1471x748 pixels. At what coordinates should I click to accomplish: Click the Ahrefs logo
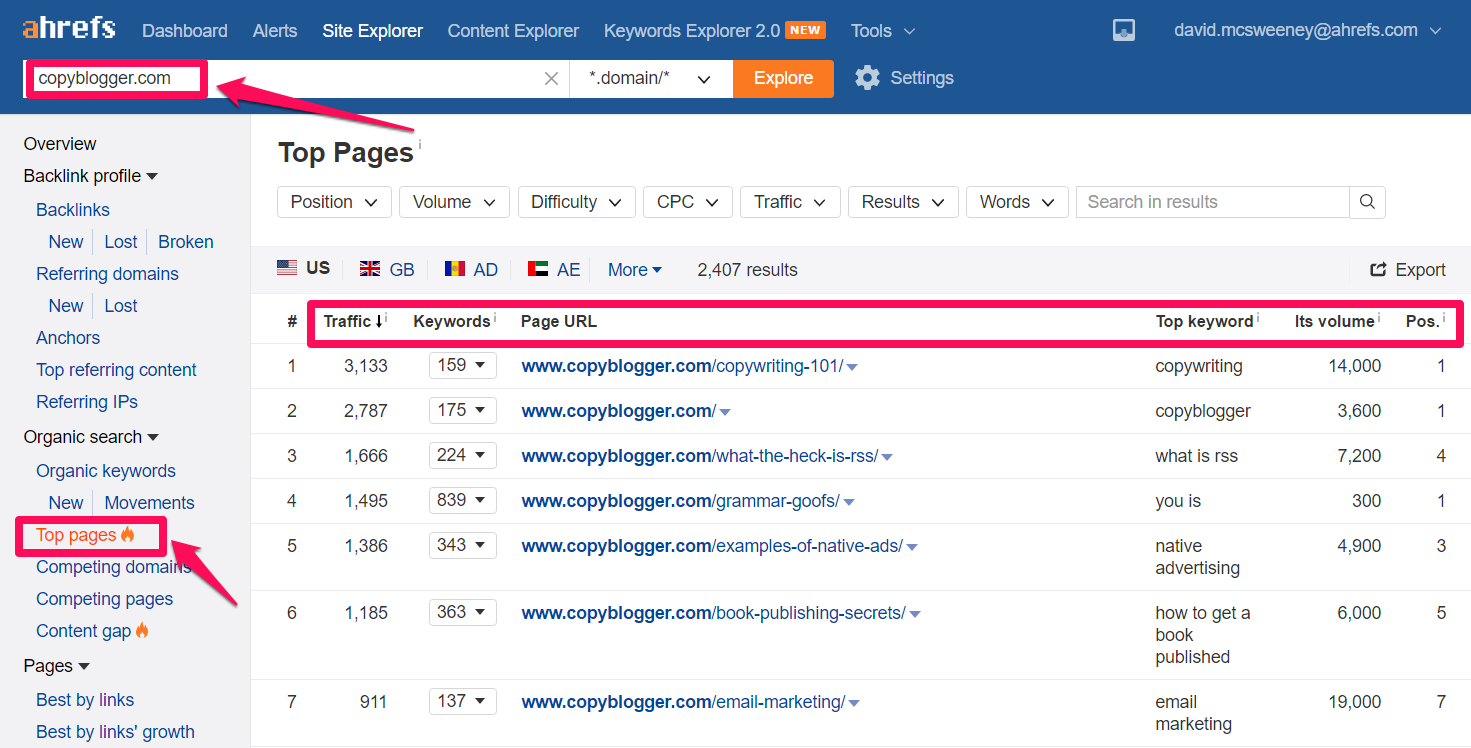click(x=68, y=29)
